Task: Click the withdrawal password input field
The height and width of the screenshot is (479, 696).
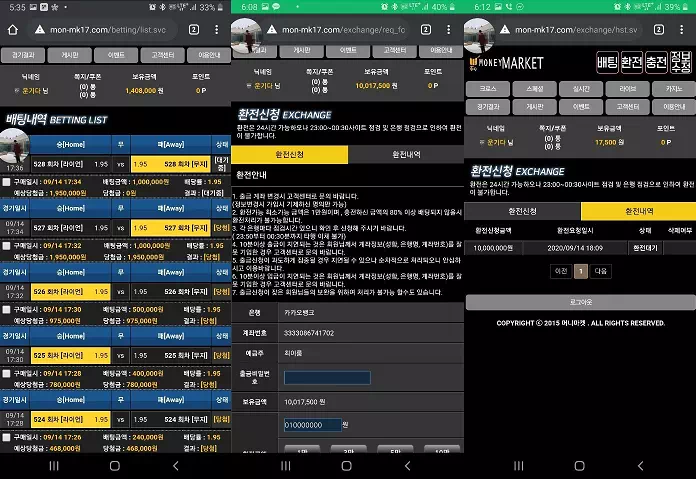Action: [x=327, y=378]
